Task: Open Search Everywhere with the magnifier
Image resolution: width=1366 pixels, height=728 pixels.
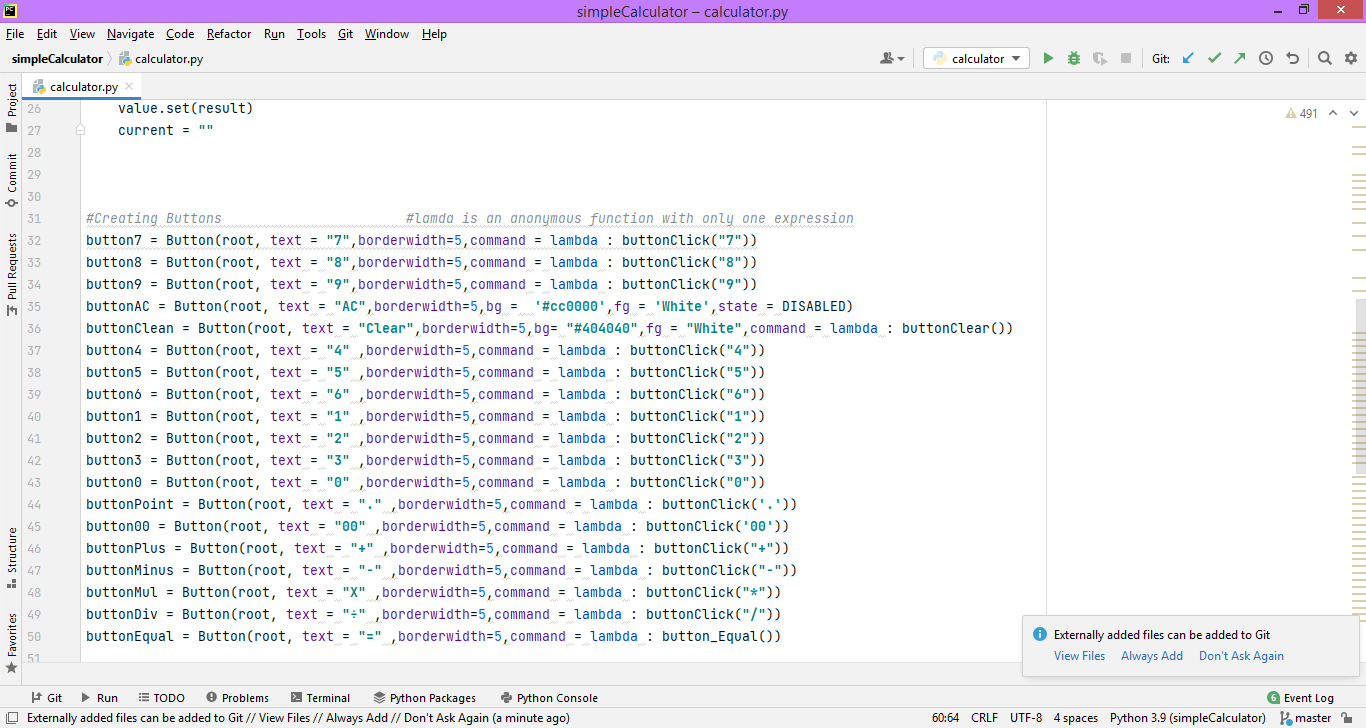Action: click(1326, 58)
